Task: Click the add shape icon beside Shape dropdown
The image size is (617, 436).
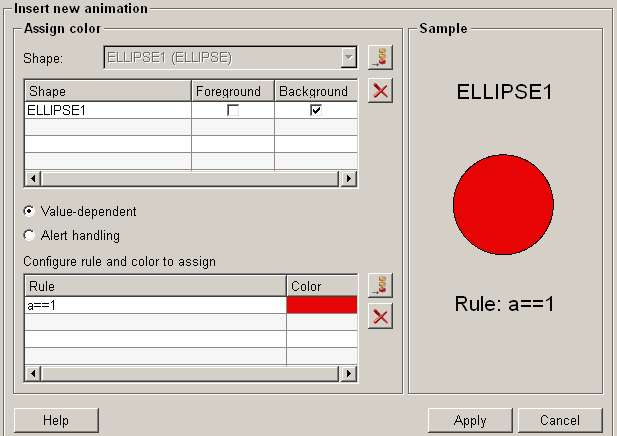Action: [x=380, y=58]
